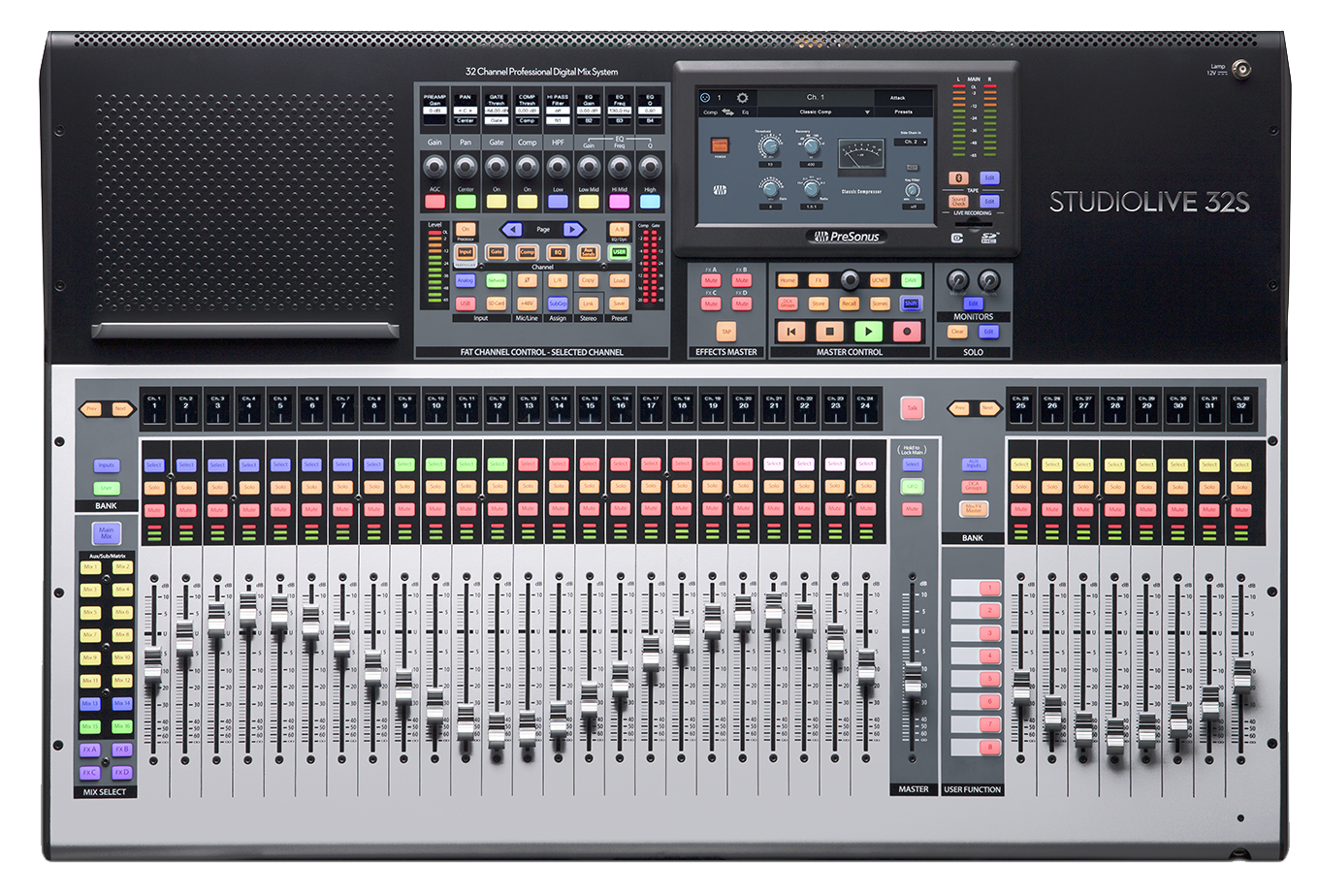Image resolution: width=1319 pixels, height=896 pixels.
Task: Touch the Fat Channel Pan encoder knob
Action: [x=466, y=167]
